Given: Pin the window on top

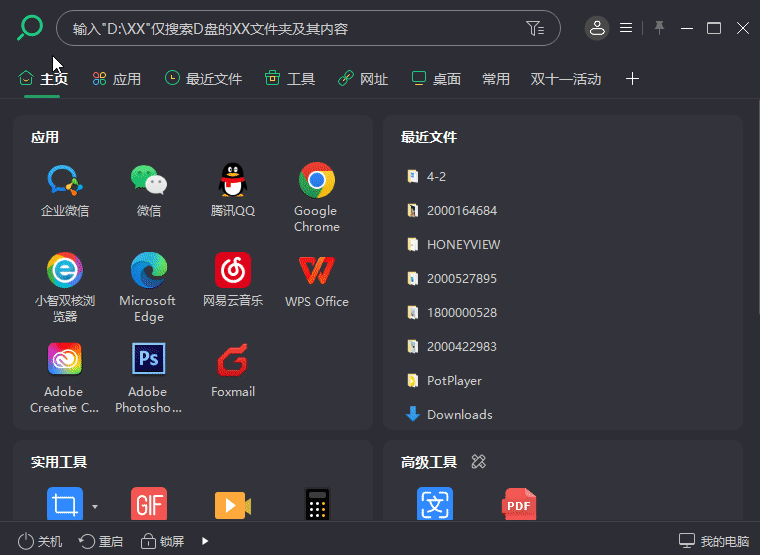Looking at the screenshot, I should [659, 28].
